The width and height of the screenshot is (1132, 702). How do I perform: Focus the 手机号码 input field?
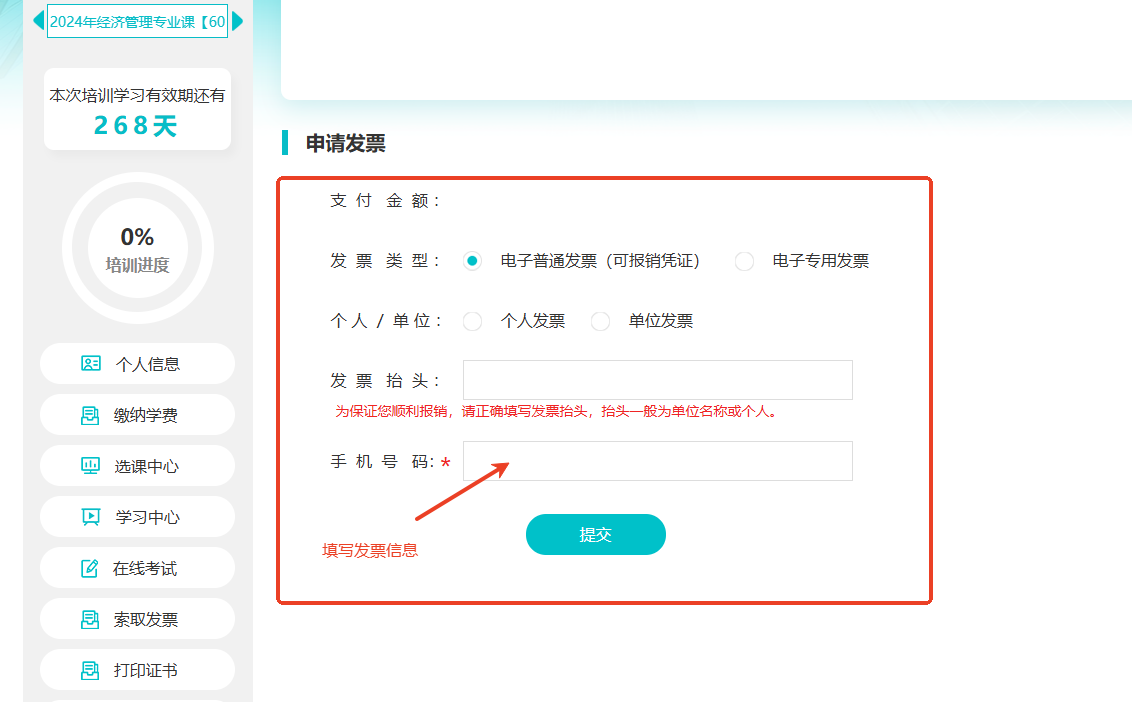coord(658,461)
